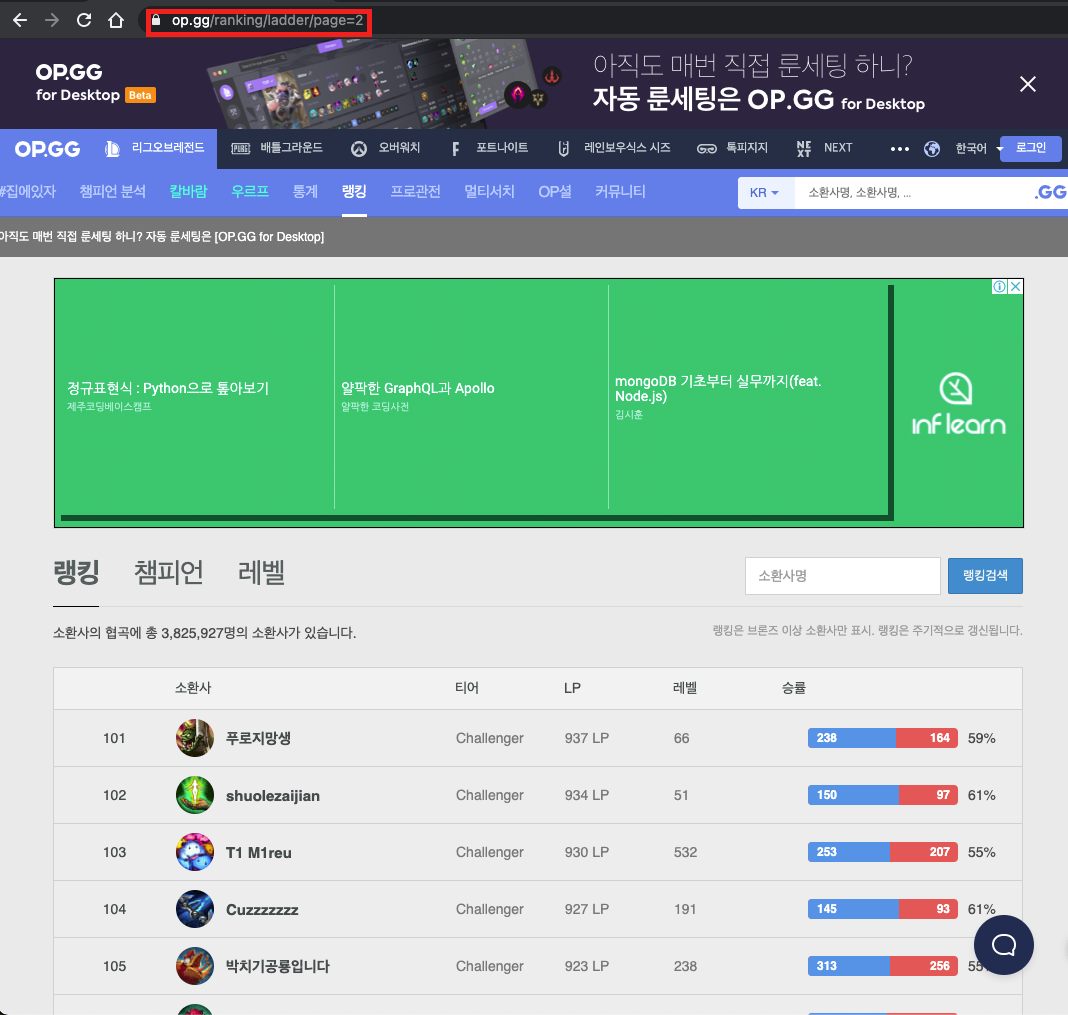Switch to the 레벨 ranking tab
The width and height of the screenshot is (1068, 1015).
tap(261, 573)
